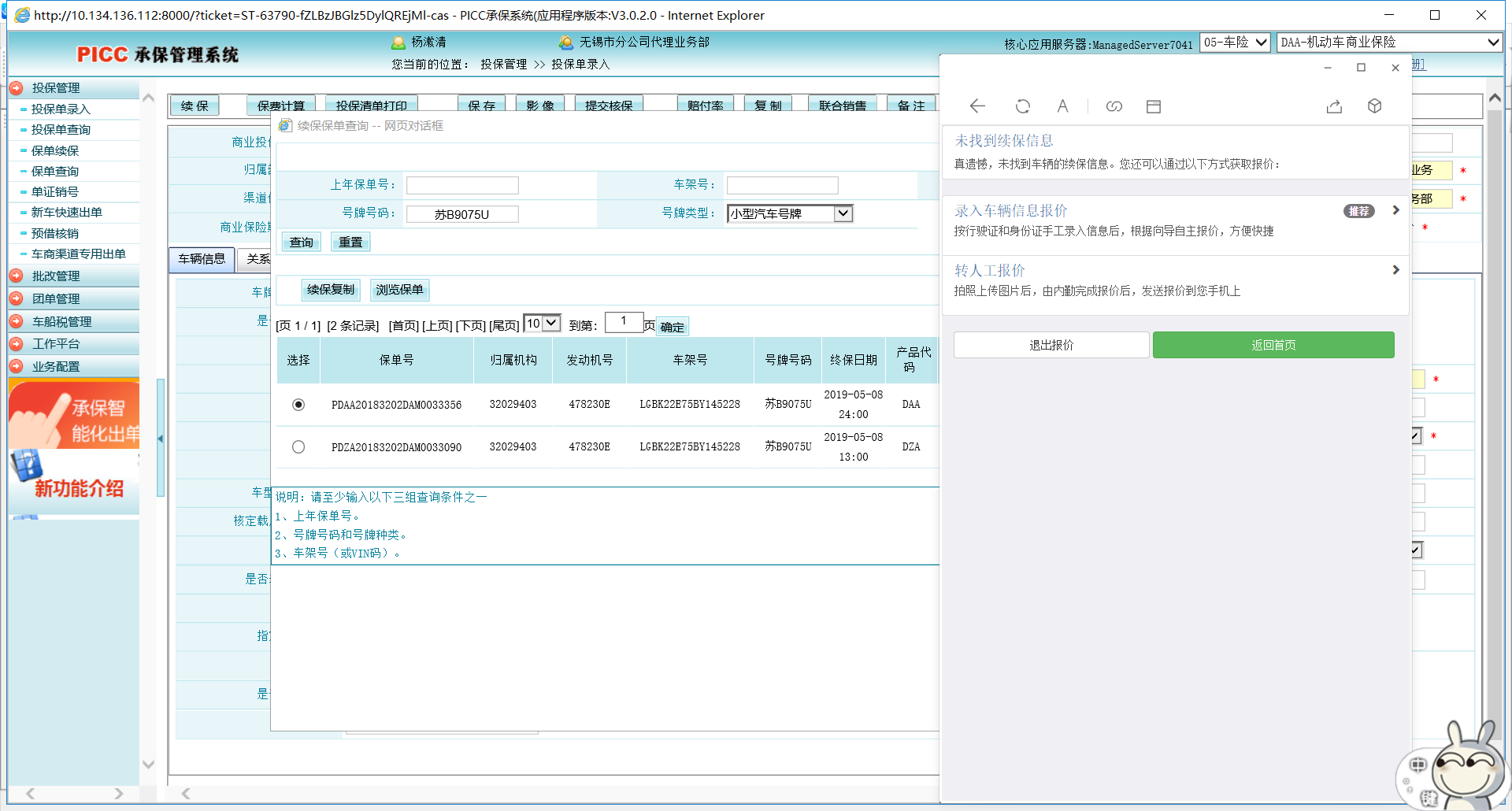
Task: Open 投保单查询 in the sidebar menu
Action: [61, 130]
